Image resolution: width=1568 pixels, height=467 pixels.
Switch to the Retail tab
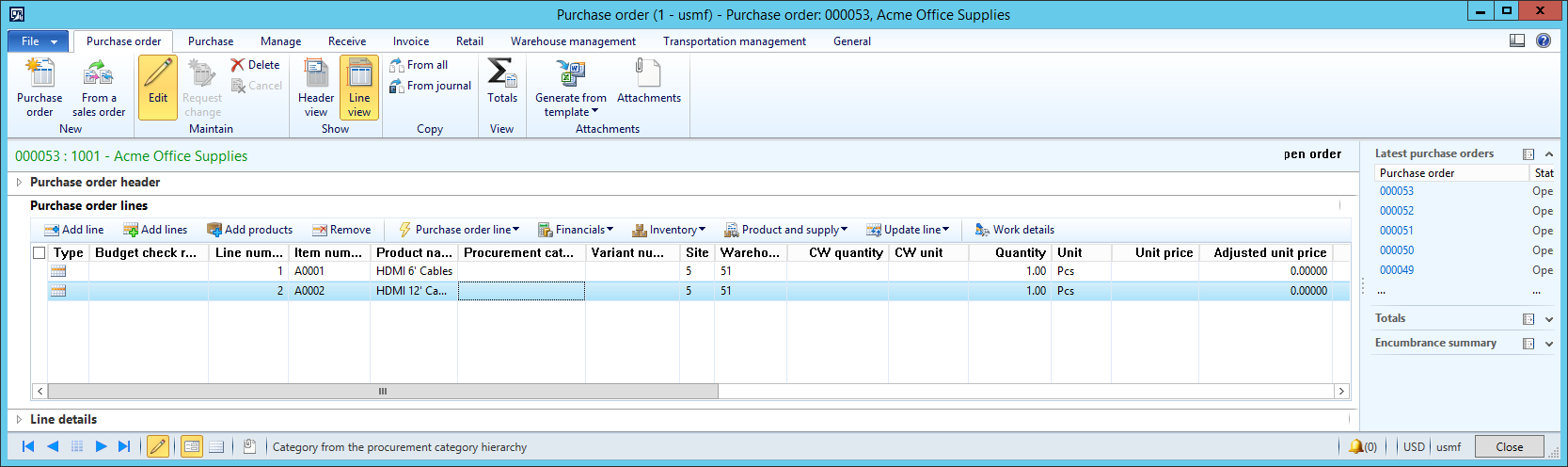click(469, 41)
